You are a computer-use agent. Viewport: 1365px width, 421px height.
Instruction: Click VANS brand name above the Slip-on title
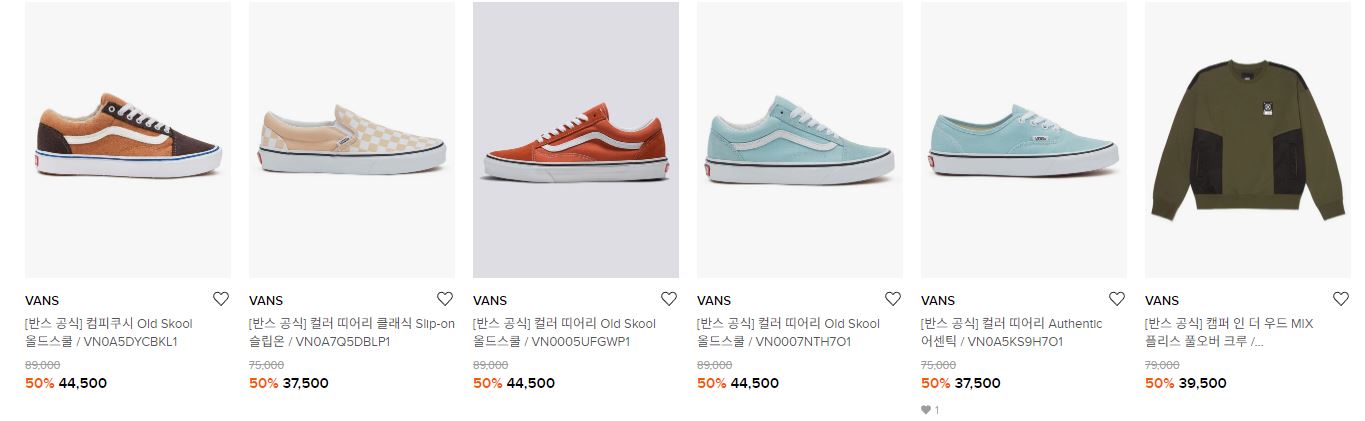(x=266, y=300)
